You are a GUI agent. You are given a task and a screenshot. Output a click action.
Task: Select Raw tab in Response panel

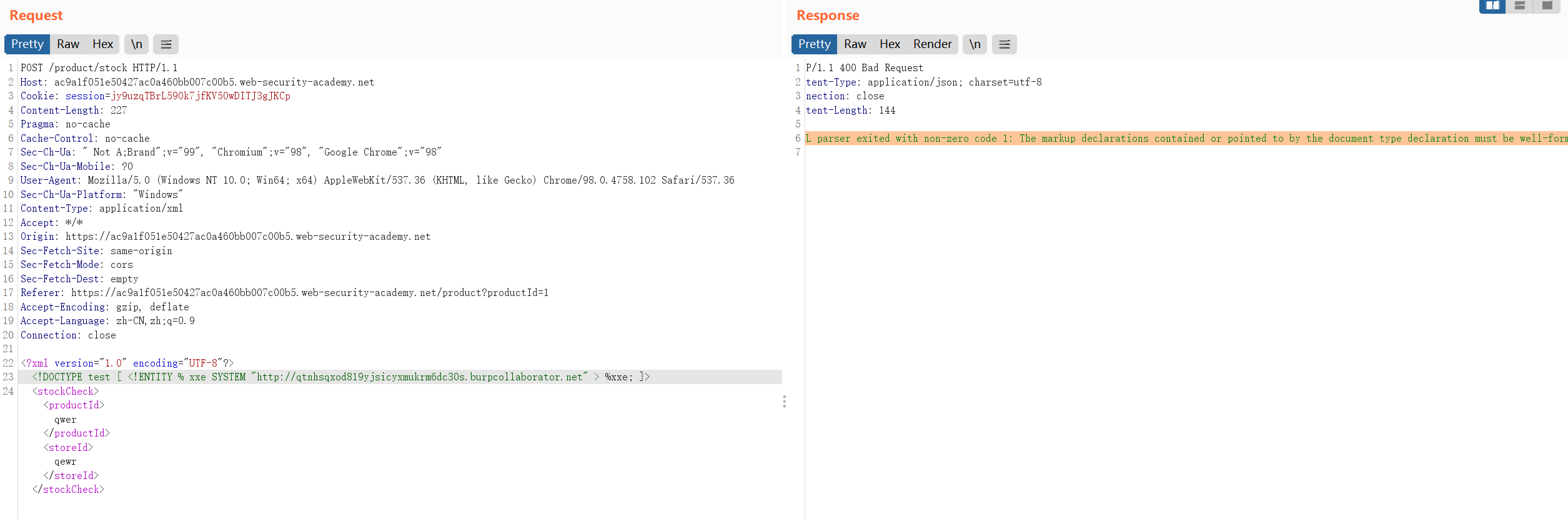(855, 44)
